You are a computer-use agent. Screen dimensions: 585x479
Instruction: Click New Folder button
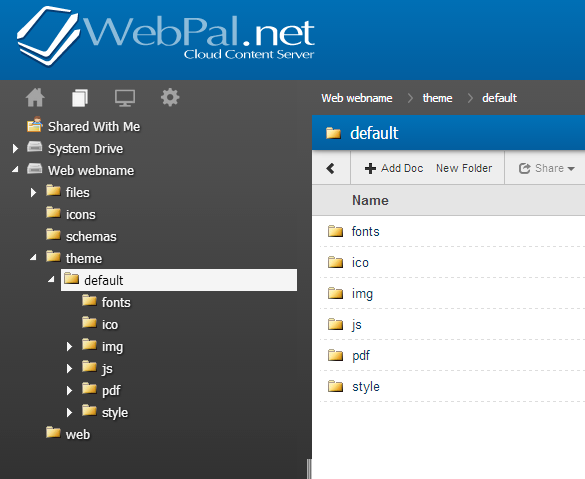(x=464, y=168)
